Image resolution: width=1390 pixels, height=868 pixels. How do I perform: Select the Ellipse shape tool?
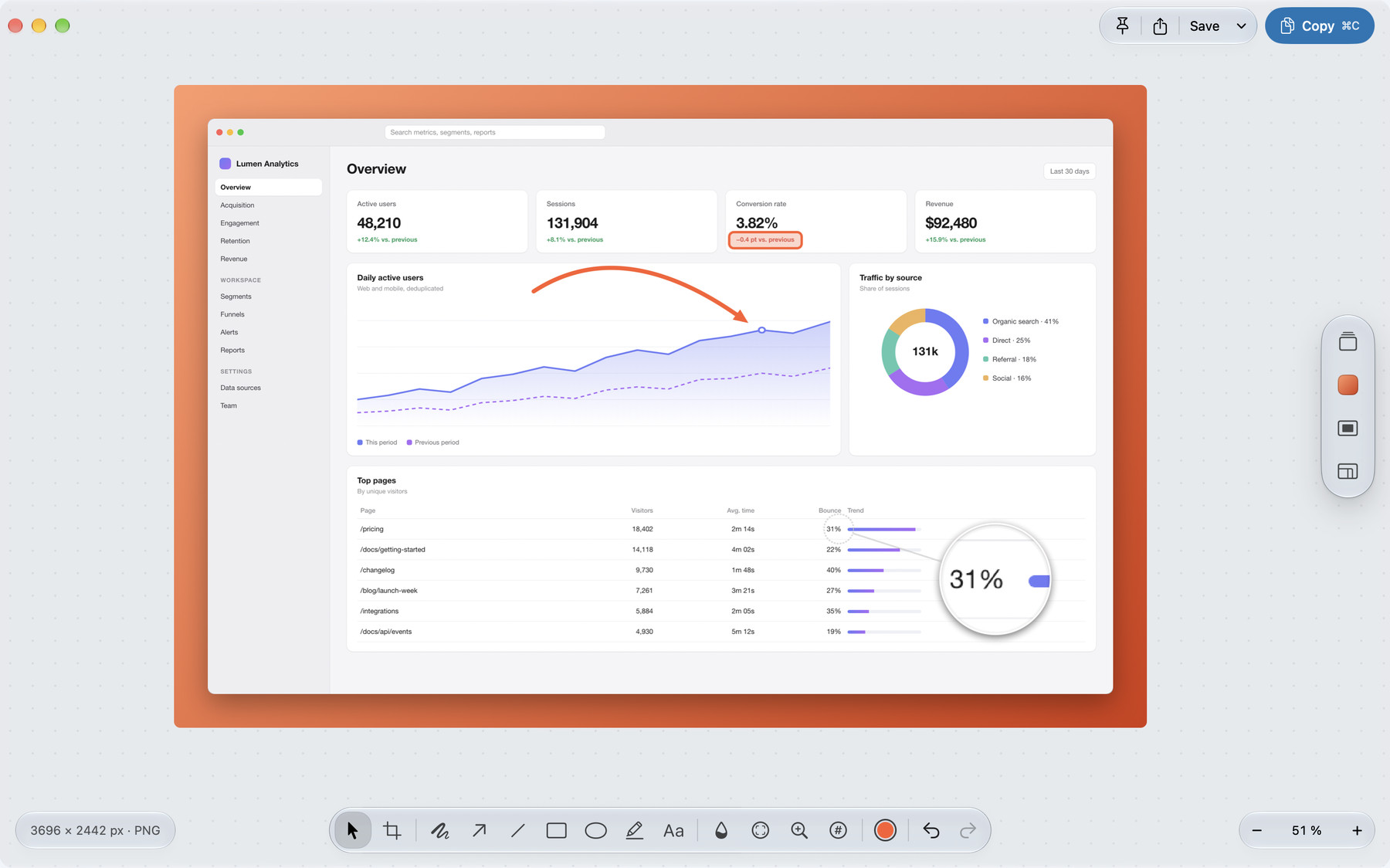(595, 830)
